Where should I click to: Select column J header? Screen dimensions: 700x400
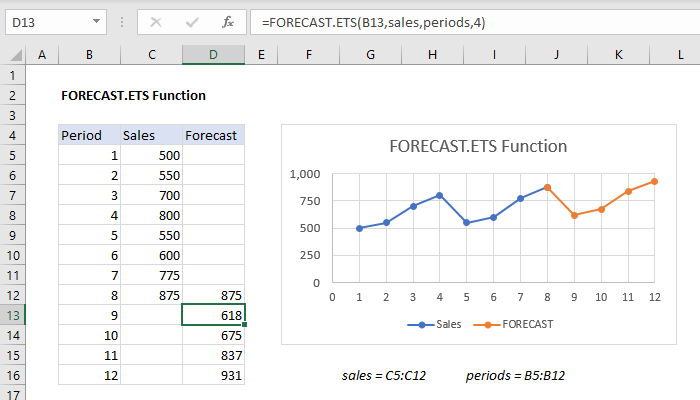pos(556,55)
